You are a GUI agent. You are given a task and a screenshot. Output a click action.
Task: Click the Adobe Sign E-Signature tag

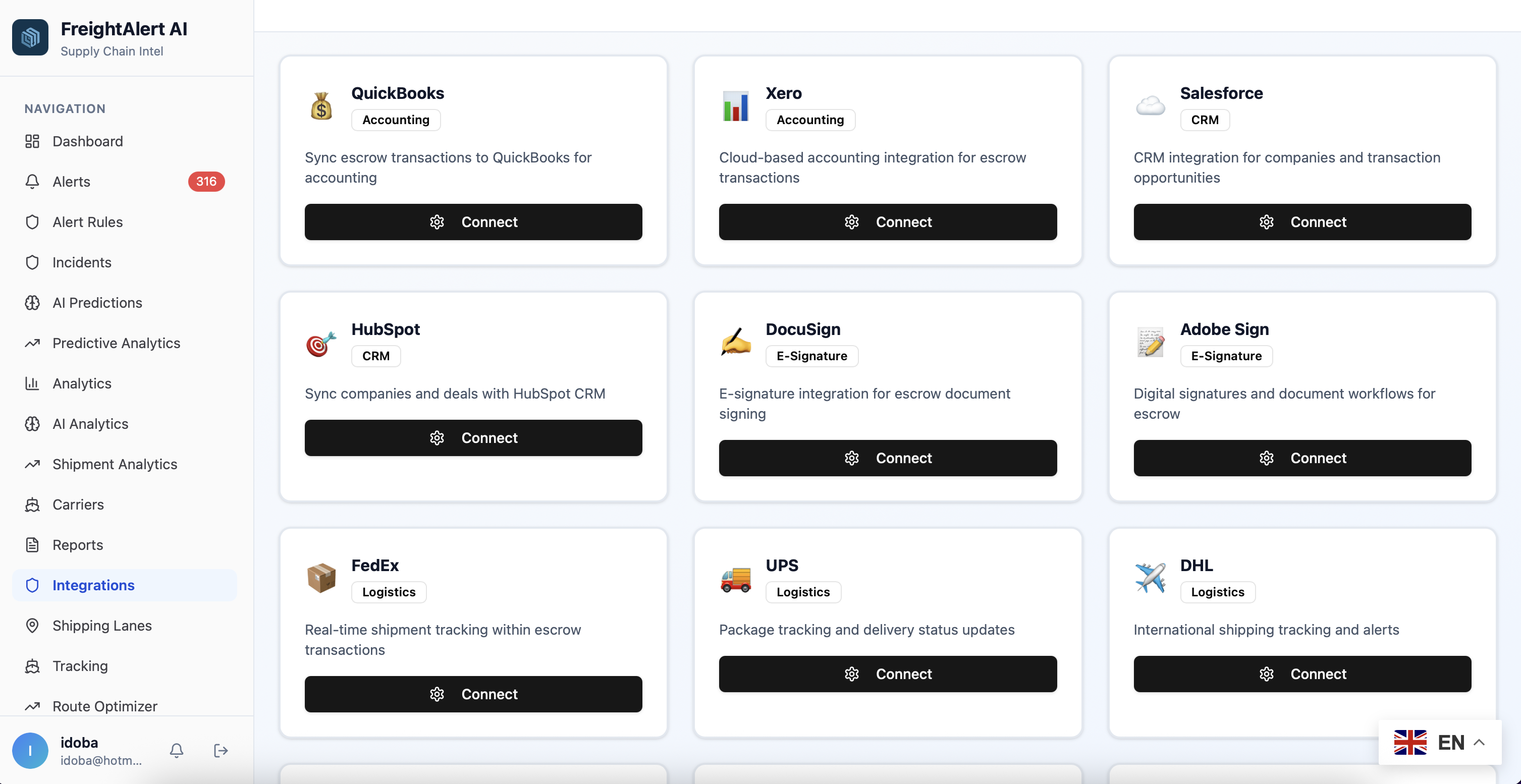[x=1226, y=356]
